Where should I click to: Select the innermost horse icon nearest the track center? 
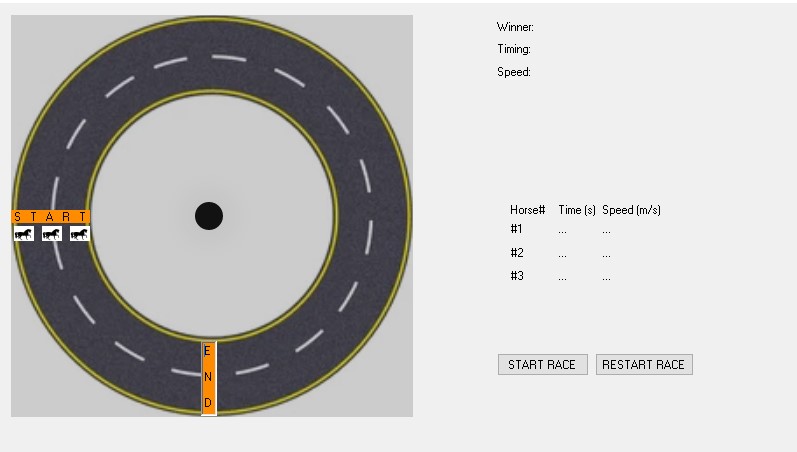click(x=79, y=234)
